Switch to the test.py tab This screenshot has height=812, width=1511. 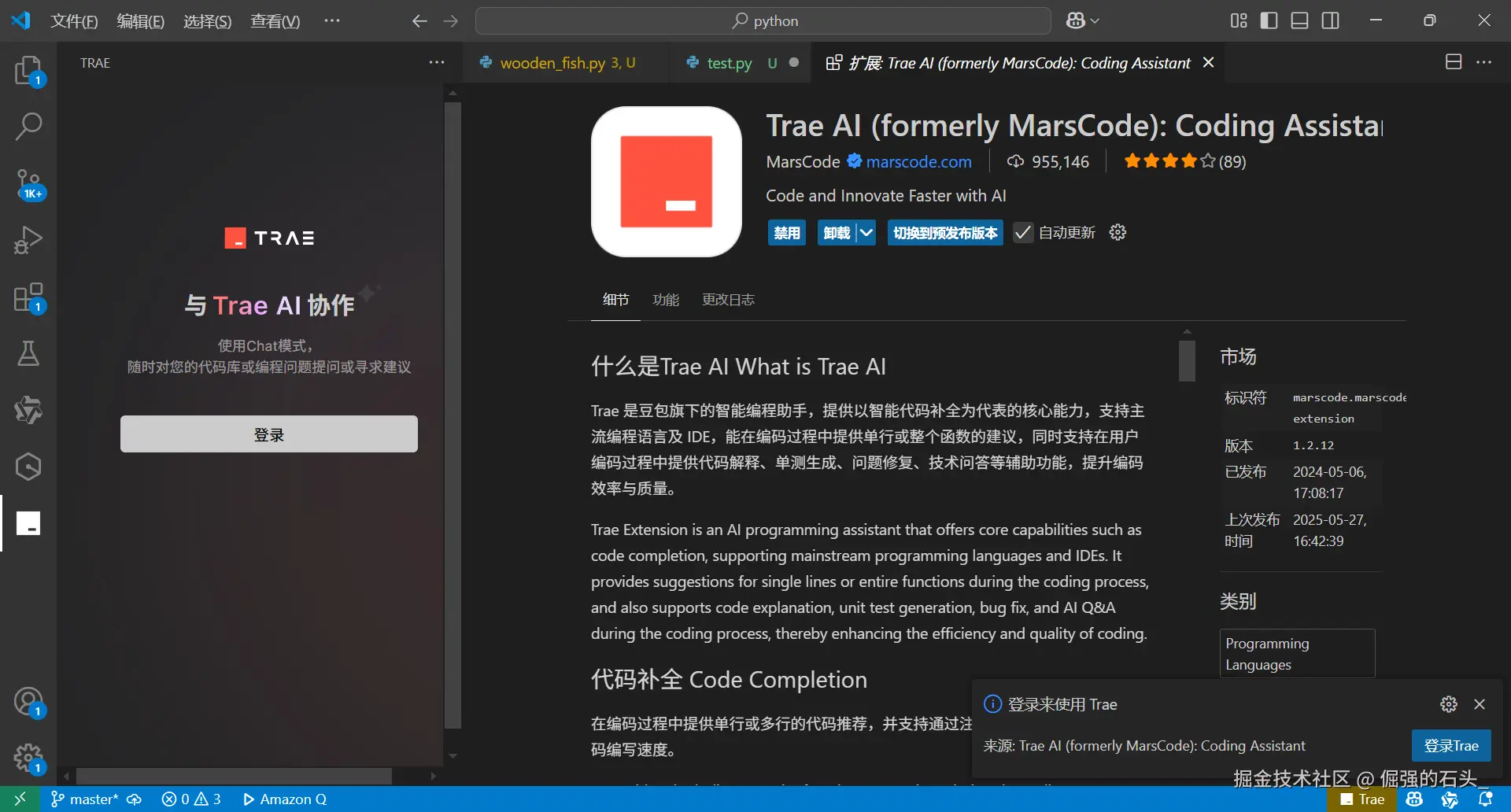click(x=740, y=63)
